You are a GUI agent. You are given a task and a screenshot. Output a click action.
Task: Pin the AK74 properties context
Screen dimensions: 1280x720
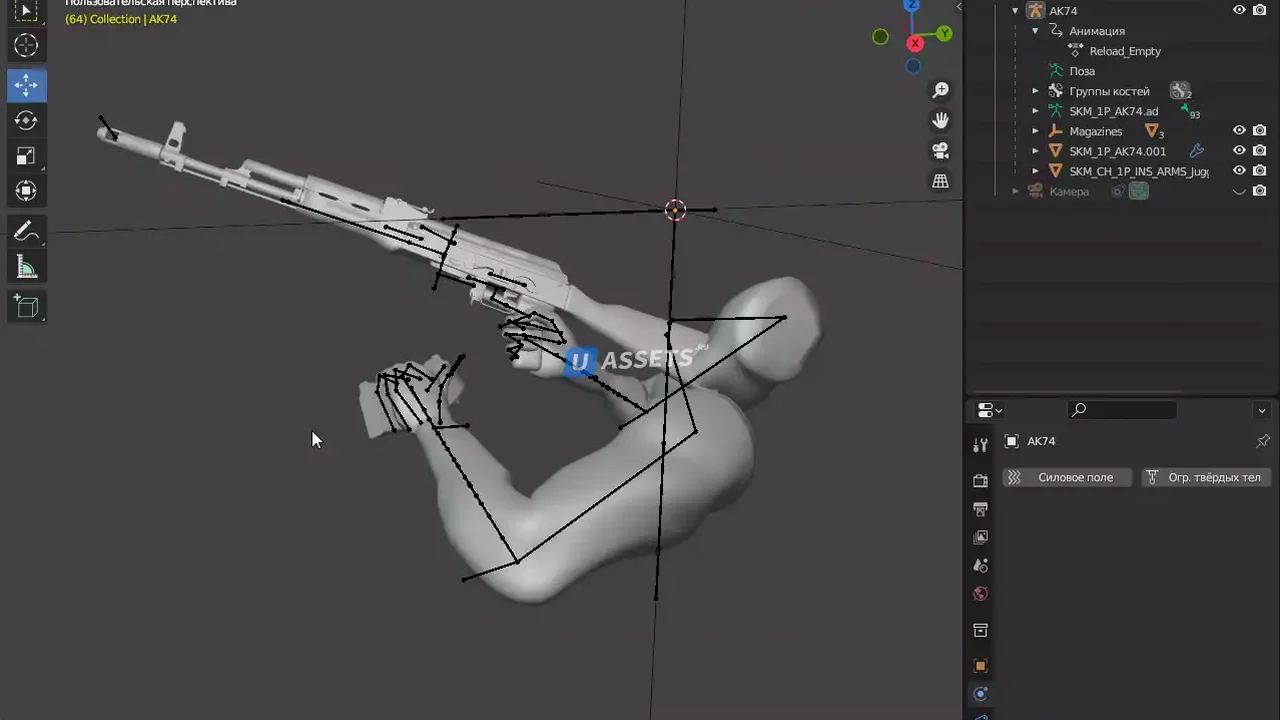pos(1262,441)
